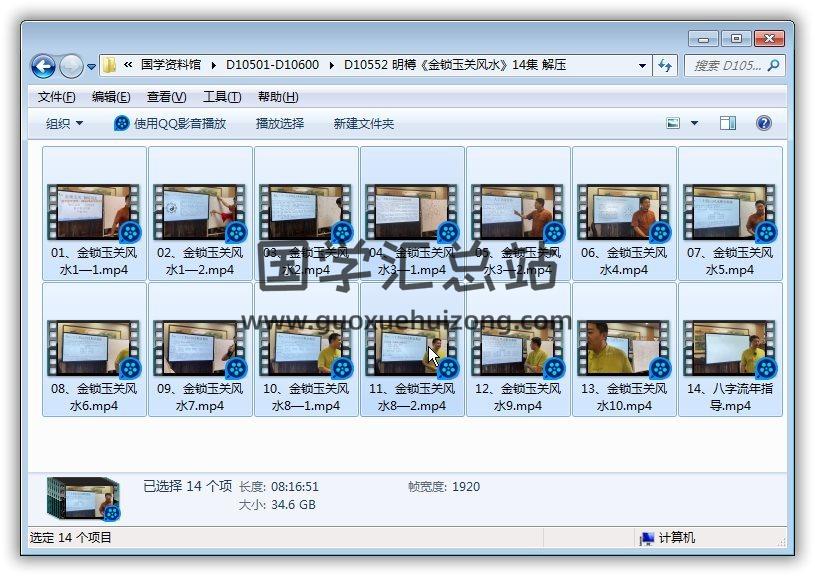Select the 01、金锁玉关风水1—1.mp4 video thumbnail
Viewport: 815px width, 576px height.
[94, 211]
